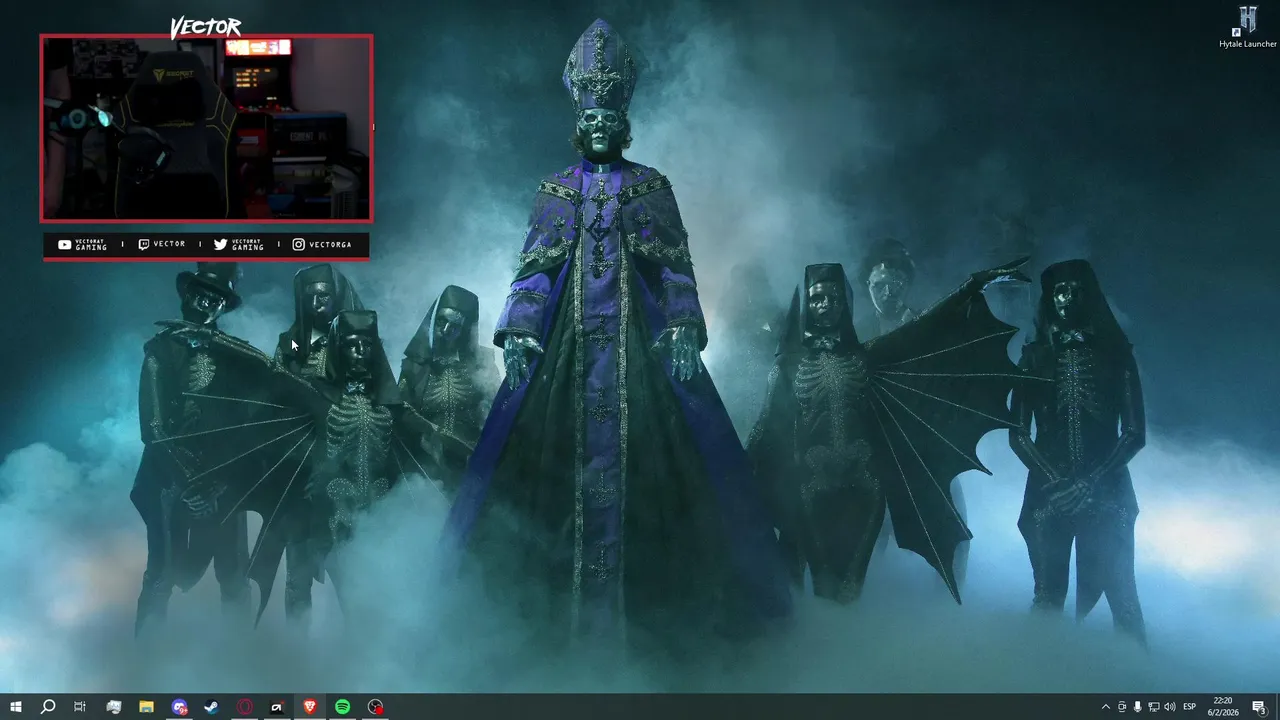
Task: Launch Steam from the taskbar
Action: pyautogui.click(x=212, y=707)
